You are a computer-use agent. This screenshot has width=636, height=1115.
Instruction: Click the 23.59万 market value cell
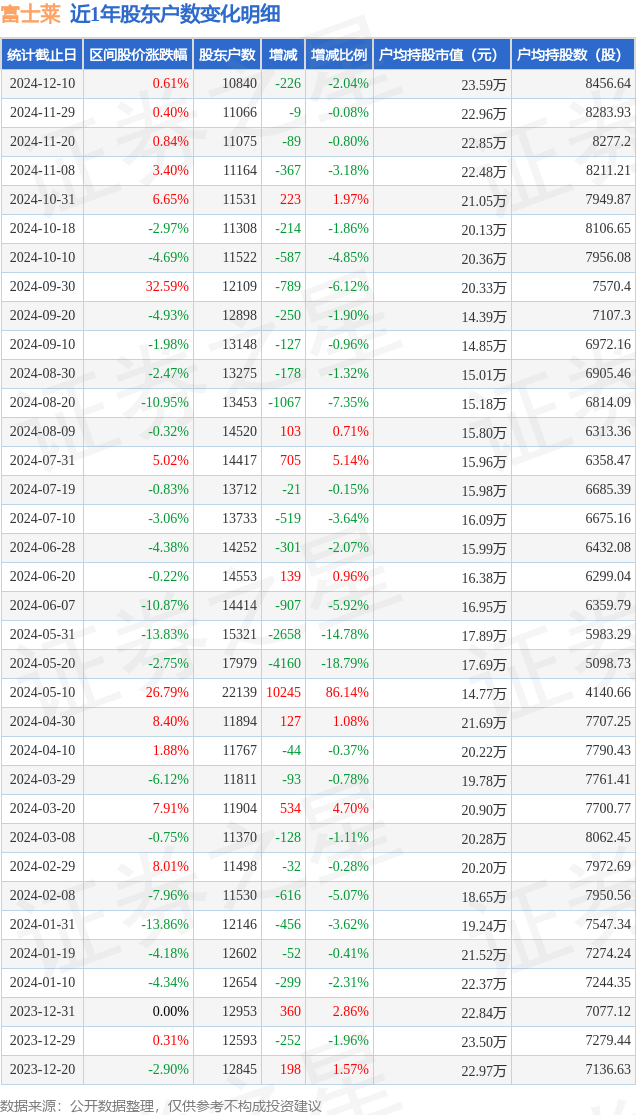[442, 83]
